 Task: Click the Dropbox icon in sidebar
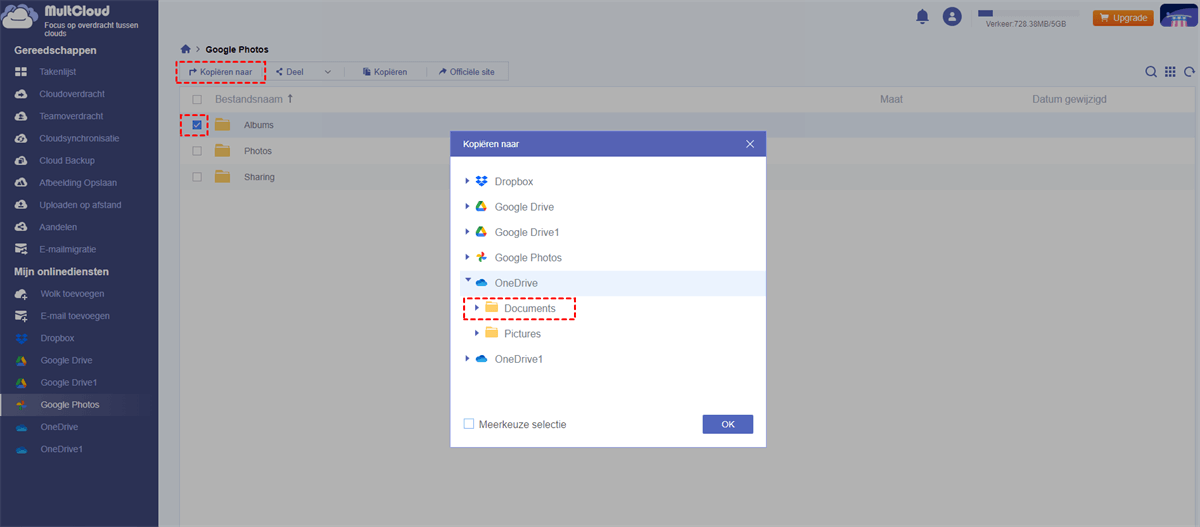[20, 338]
